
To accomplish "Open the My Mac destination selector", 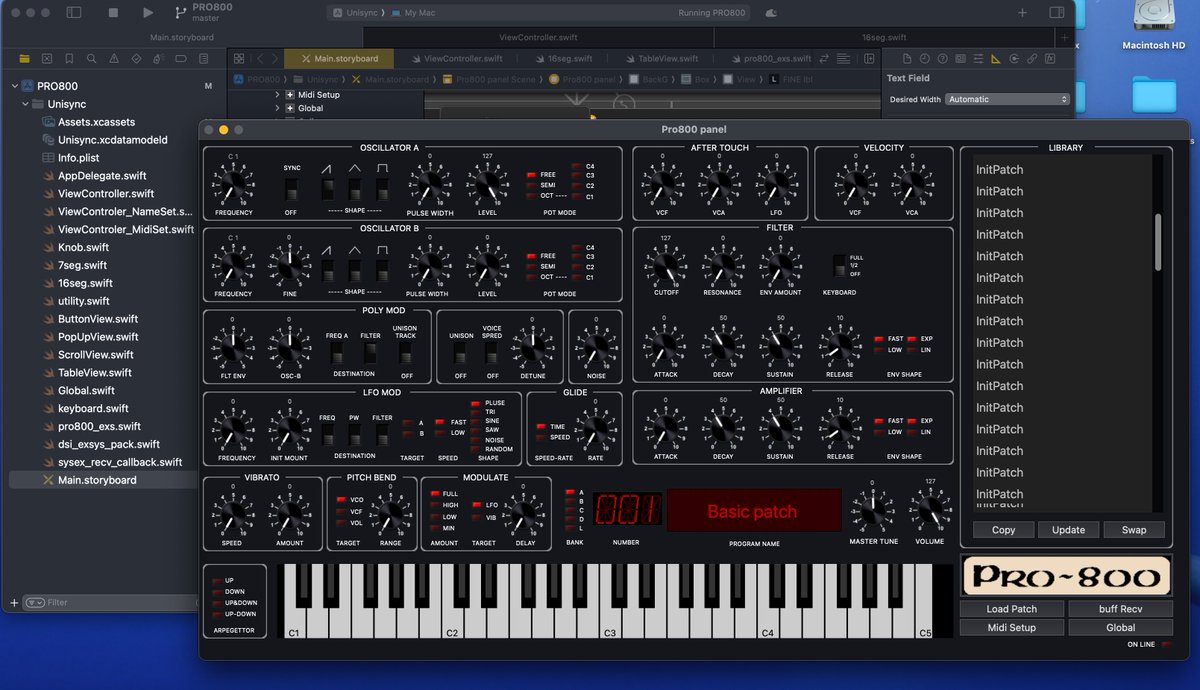I will (x=413, y=13).
